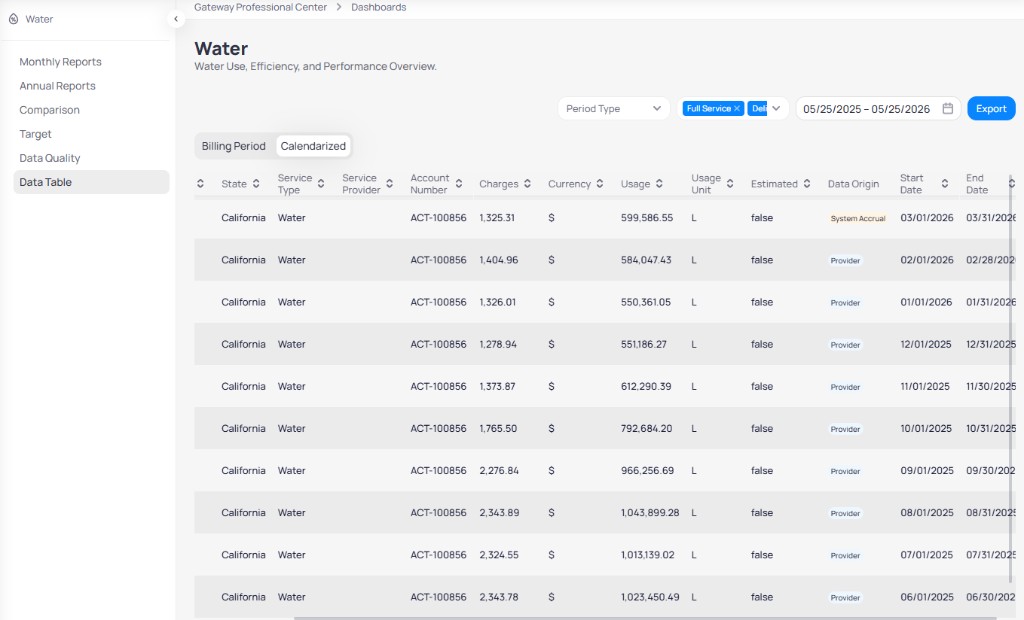1024x620 pixels.
Task: Click start date 07/01/2025
Action: pos(927,555)
